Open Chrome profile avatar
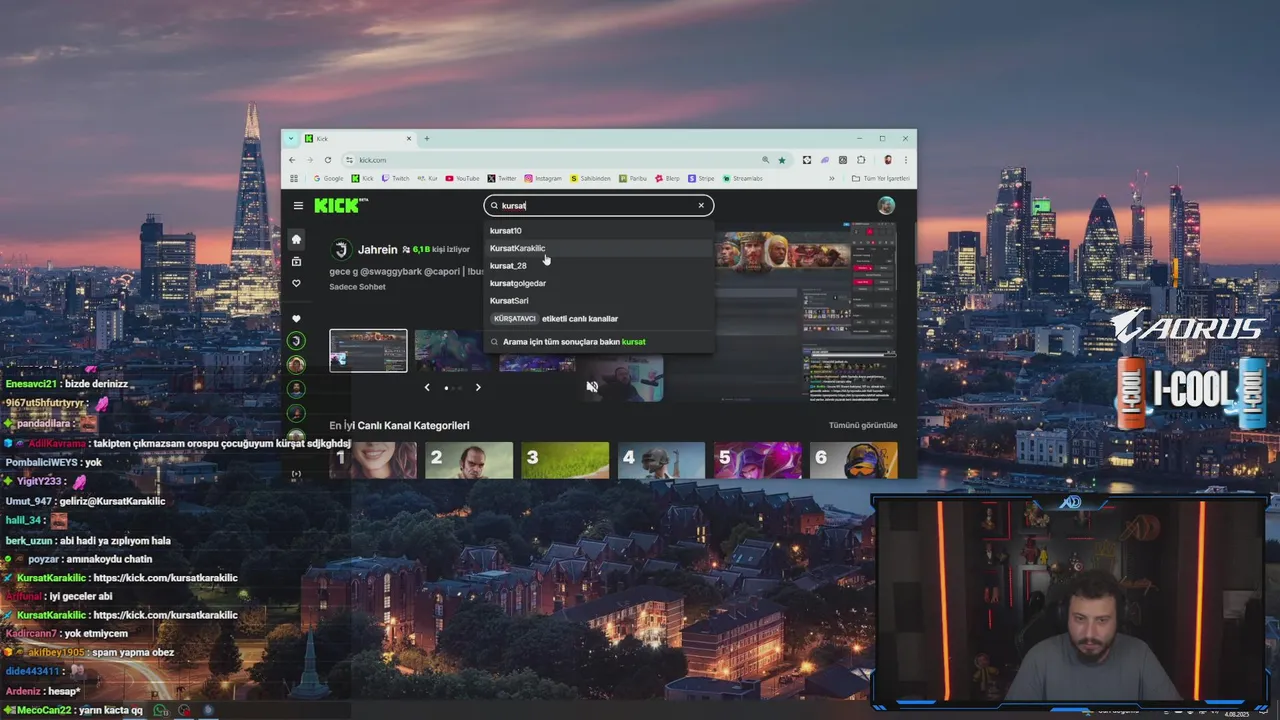 [887, 160]
